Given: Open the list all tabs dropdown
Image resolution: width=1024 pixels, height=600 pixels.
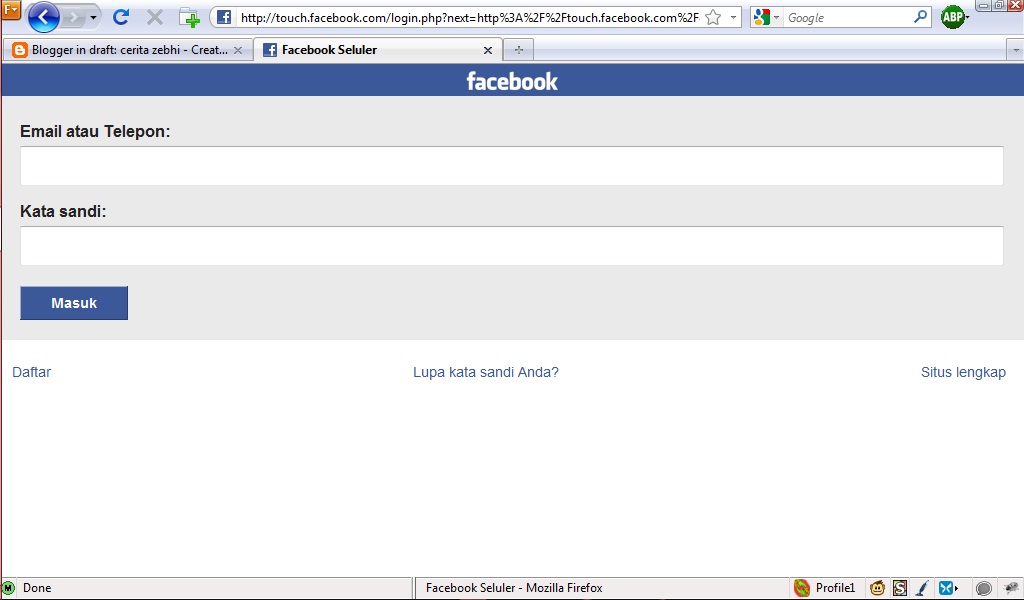Looking at the screenshot, I should point(1016,50).
